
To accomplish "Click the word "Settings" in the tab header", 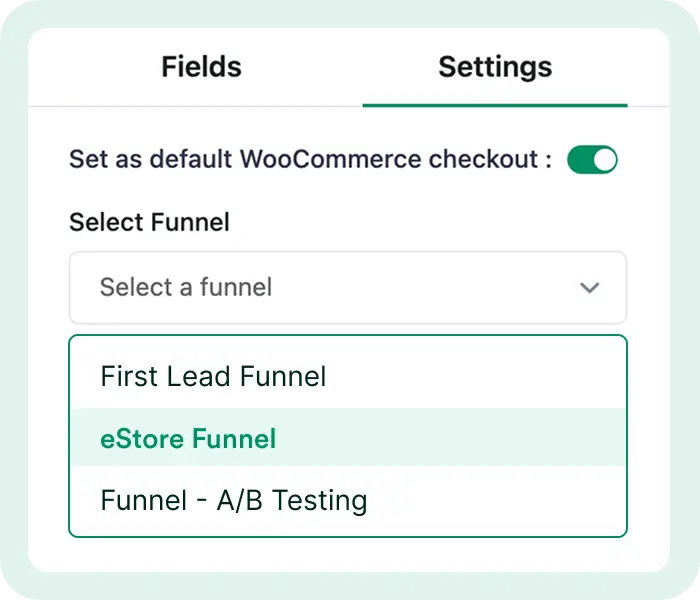I will click(495, 67).
